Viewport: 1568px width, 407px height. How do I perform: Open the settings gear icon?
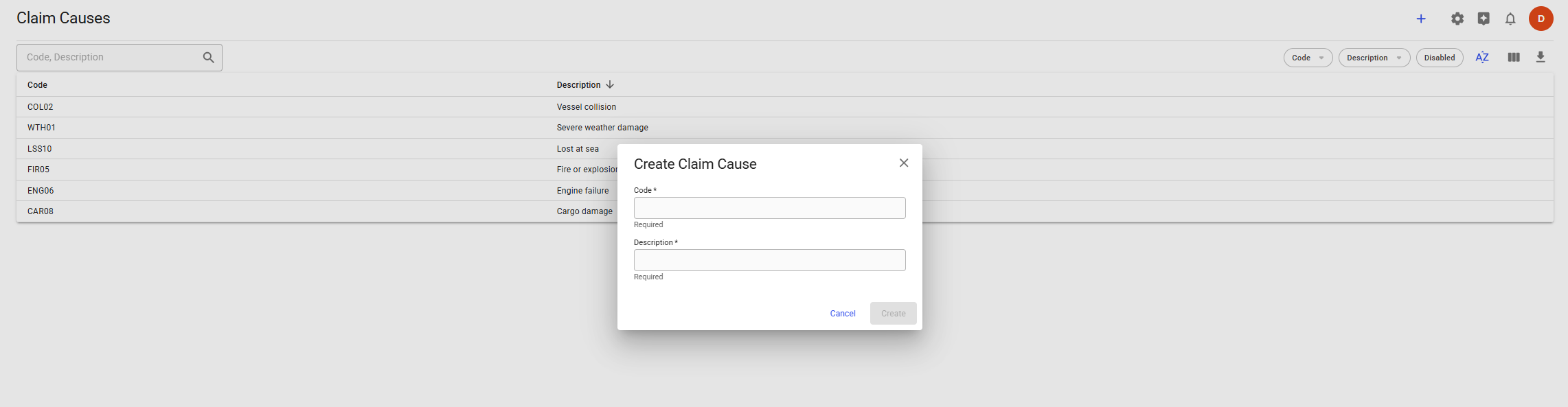(1457, 19)
